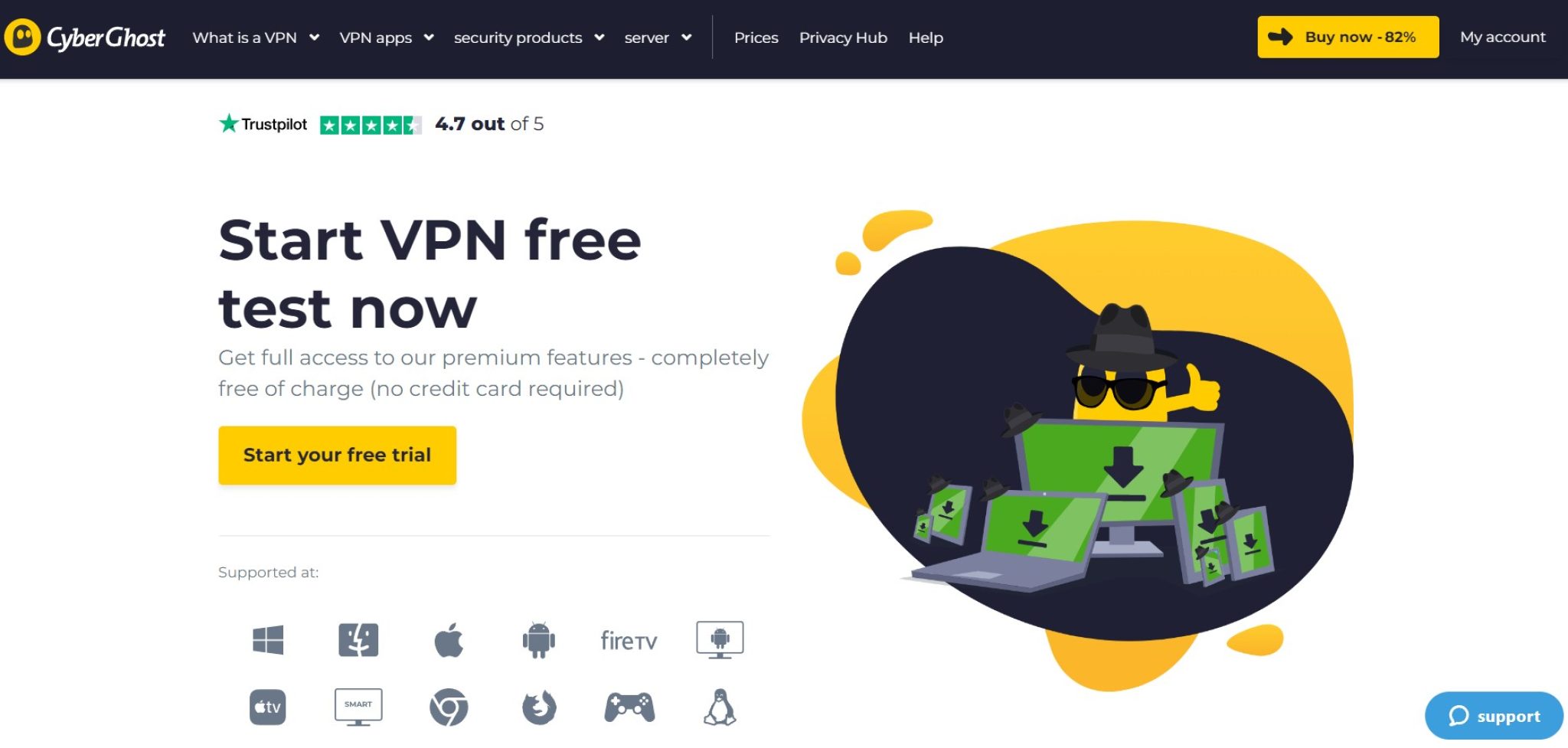The image size is (1568, 748).
Task: Open the support chat bubble
Action: tap(1494, 716)
